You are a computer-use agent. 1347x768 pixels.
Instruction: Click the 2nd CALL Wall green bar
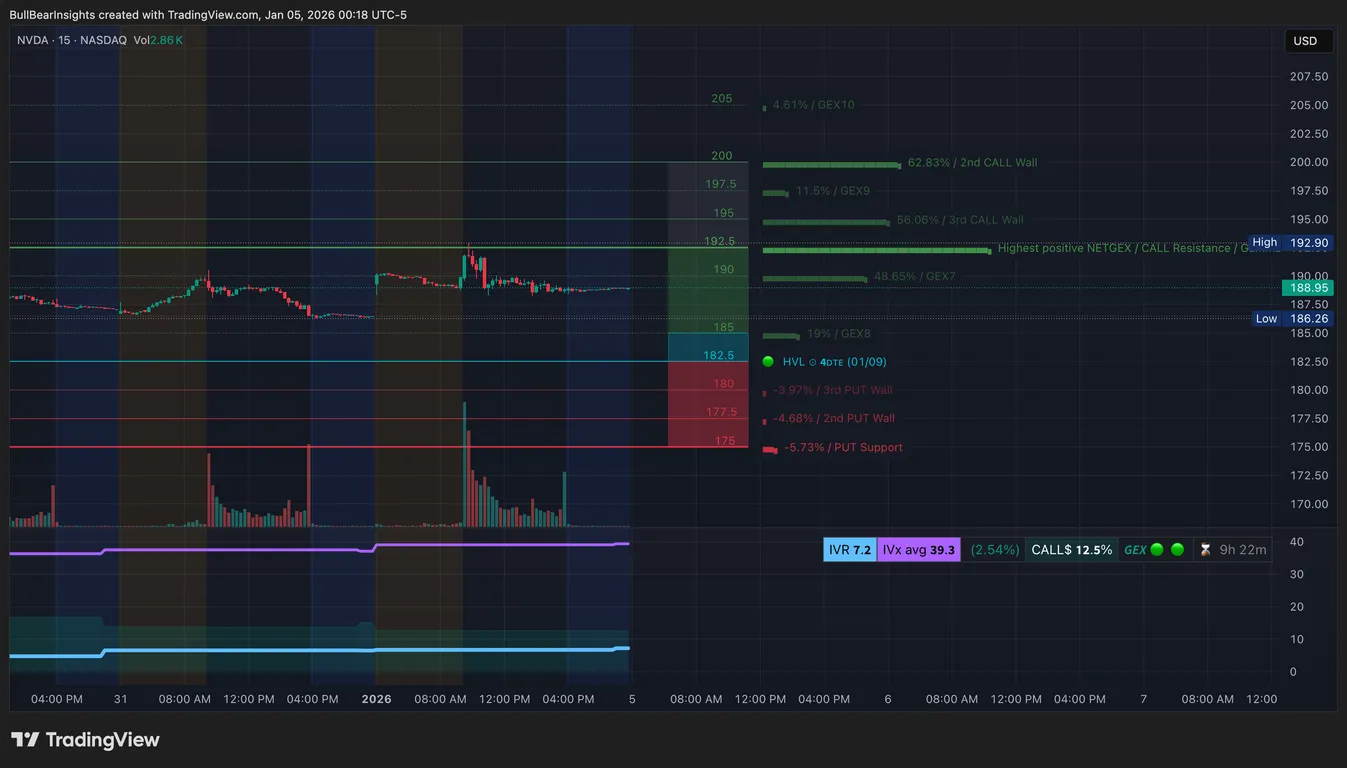(x=832, y=165)
